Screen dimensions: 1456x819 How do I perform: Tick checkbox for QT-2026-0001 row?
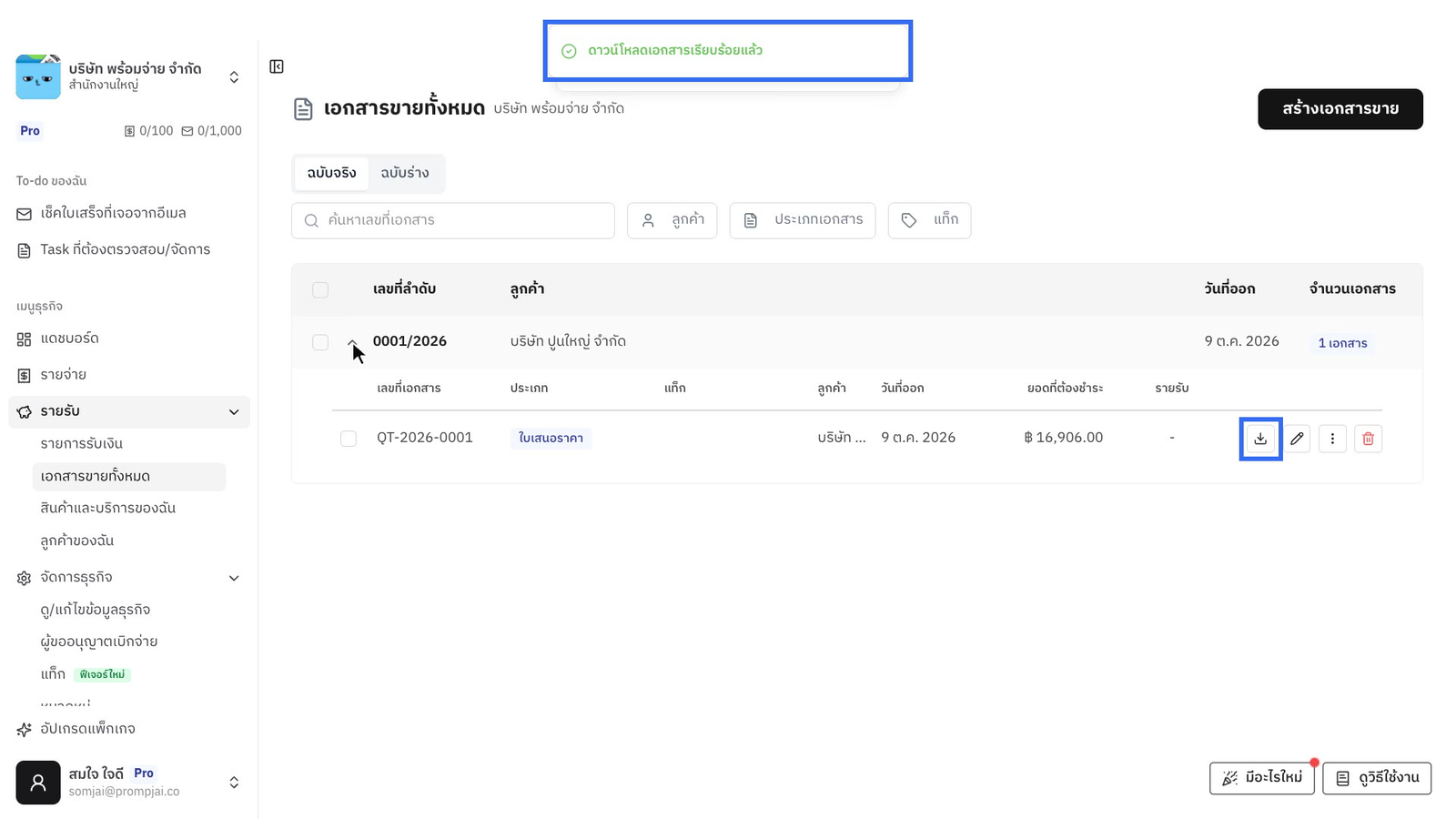(x=349, y=439)
